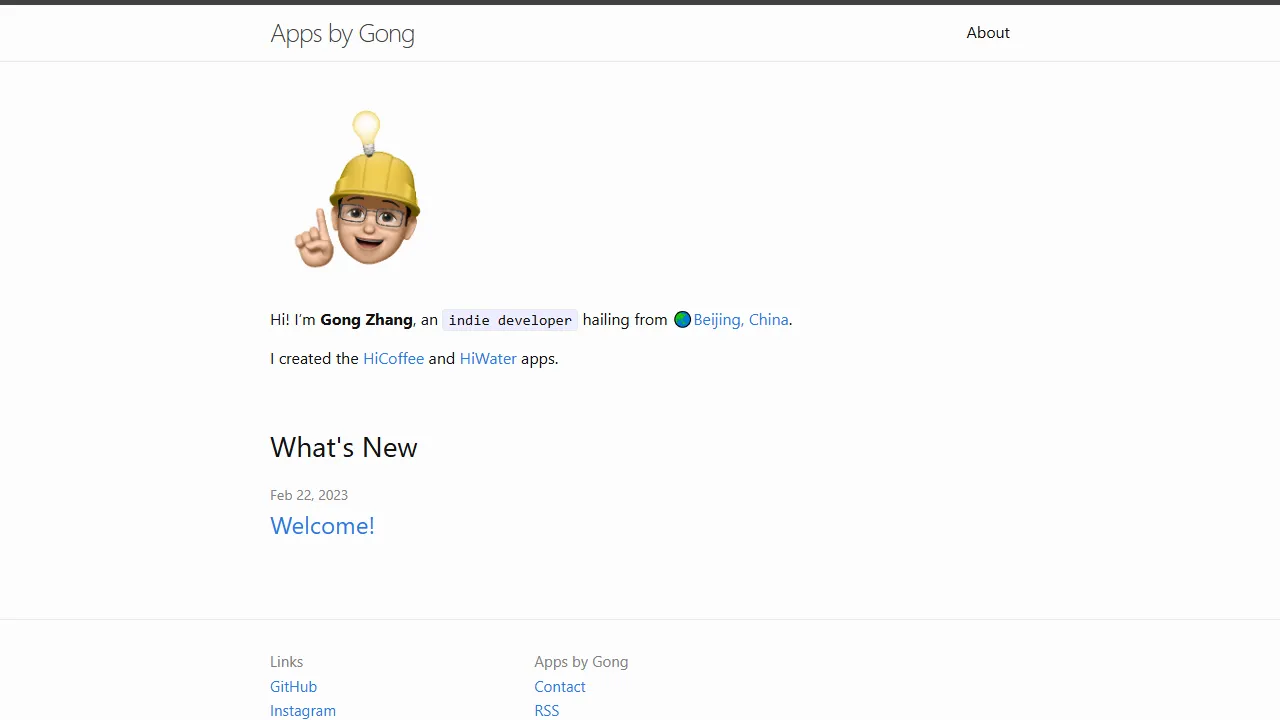Click the Feb 22, 2023 post date
1280x720 pixels.
(x=309, y=495)
